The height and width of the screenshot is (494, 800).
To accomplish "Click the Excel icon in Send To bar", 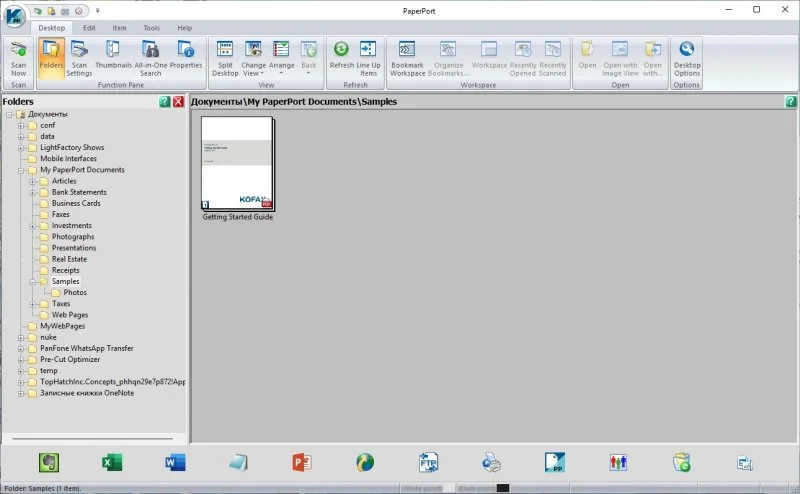I will click(x=112, y=463).
